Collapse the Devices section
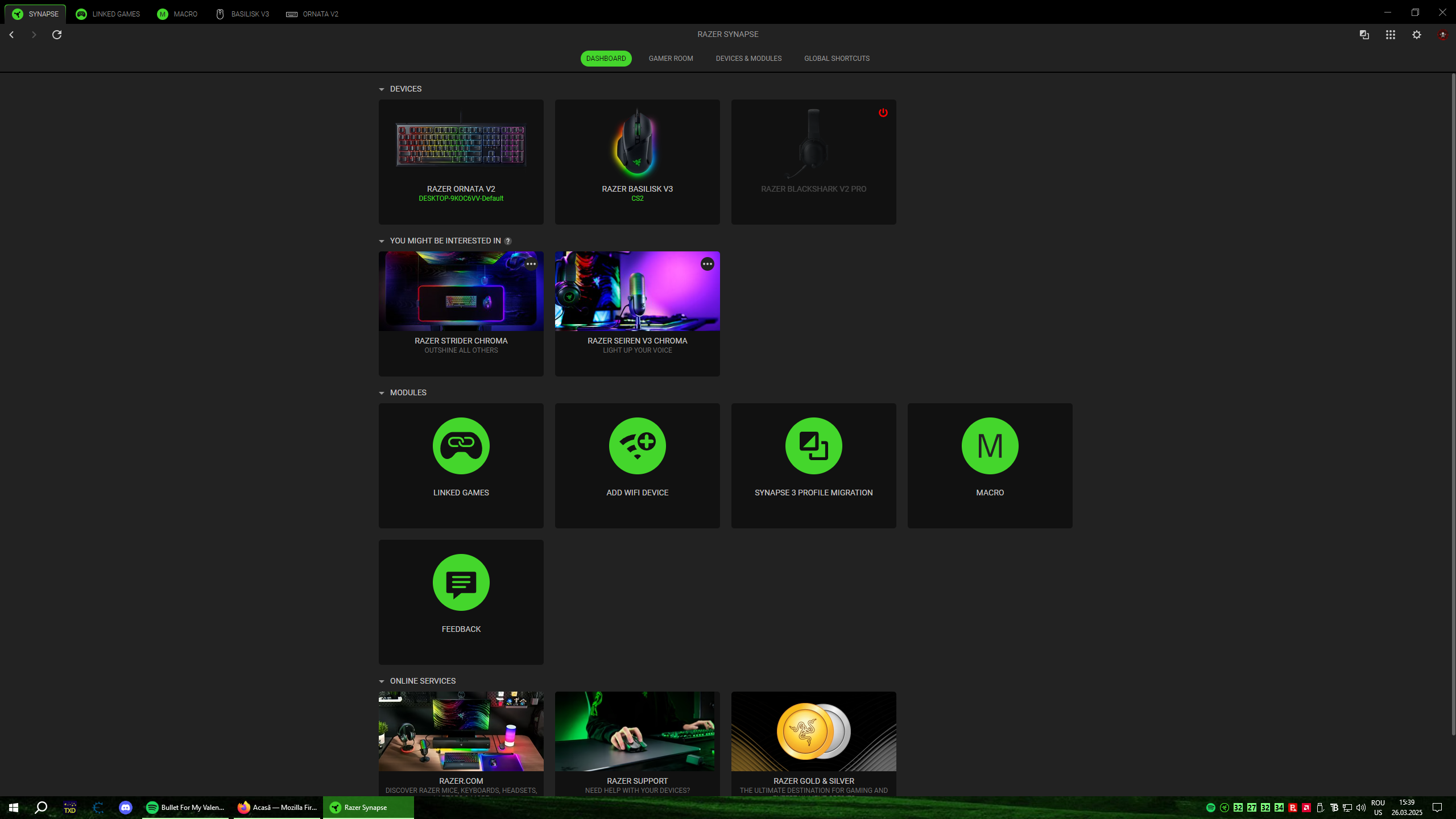 (382, 89)
